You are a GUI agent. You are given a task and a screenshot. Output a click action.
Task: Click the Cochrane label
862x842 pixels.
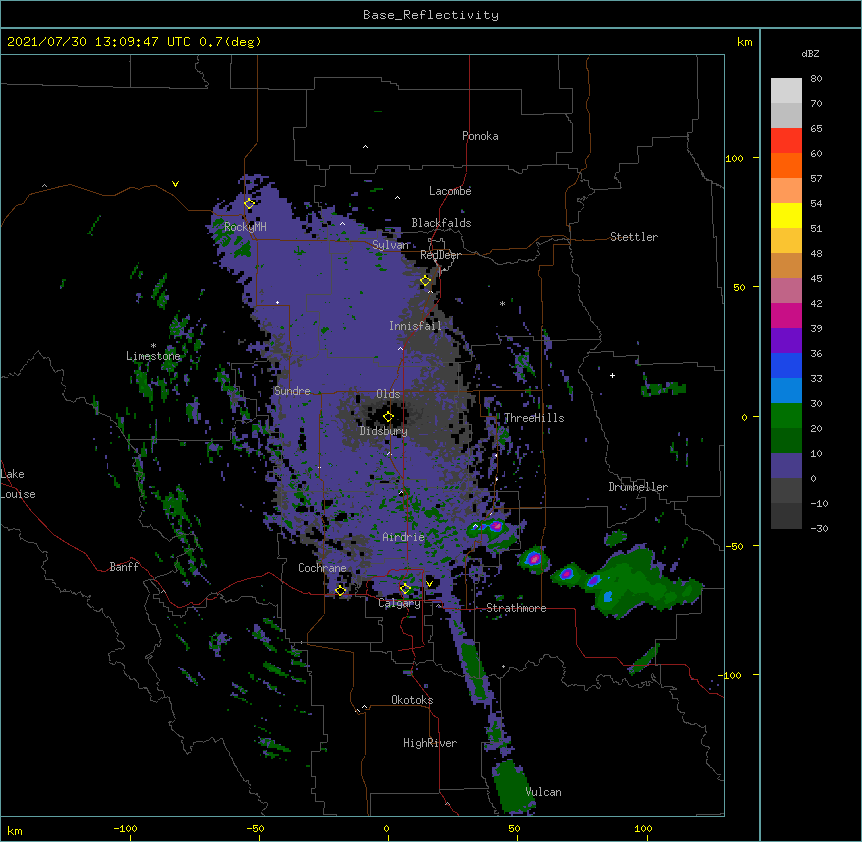point(322,568)
